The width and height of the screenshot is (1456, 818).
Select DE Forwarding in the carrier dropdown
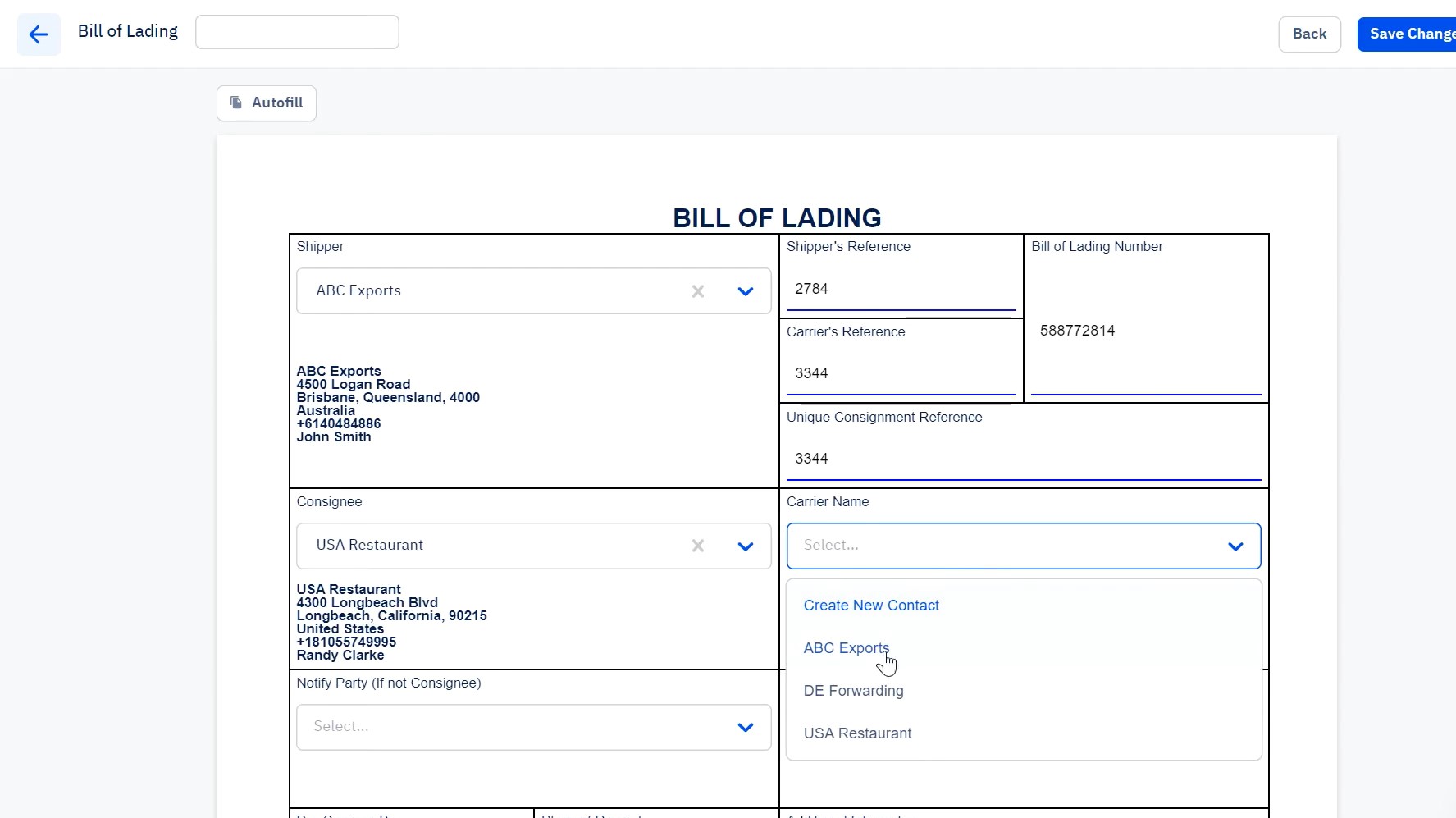point(854,691)
